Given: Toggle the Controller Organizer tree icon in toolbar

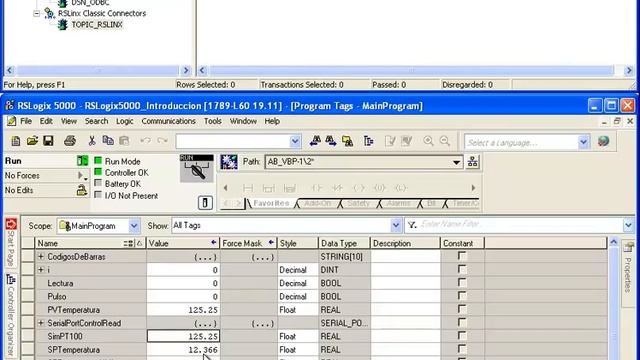Looking at the screenshot, I should pyautogui.click(x=369, y=141).
